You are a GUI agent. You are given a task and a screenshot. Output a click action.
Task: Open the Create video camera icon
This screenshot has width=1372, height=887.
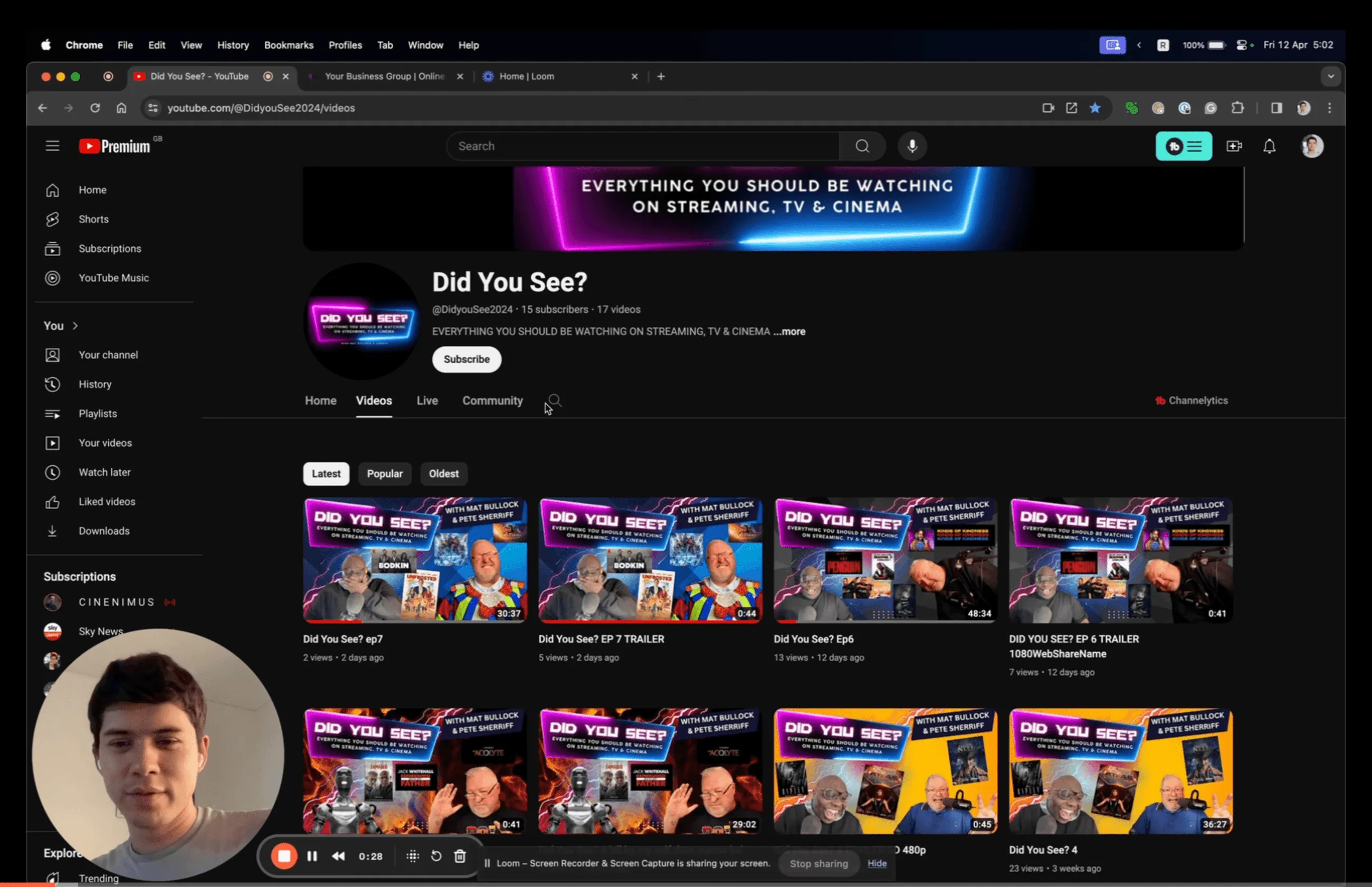point(1234,146)
